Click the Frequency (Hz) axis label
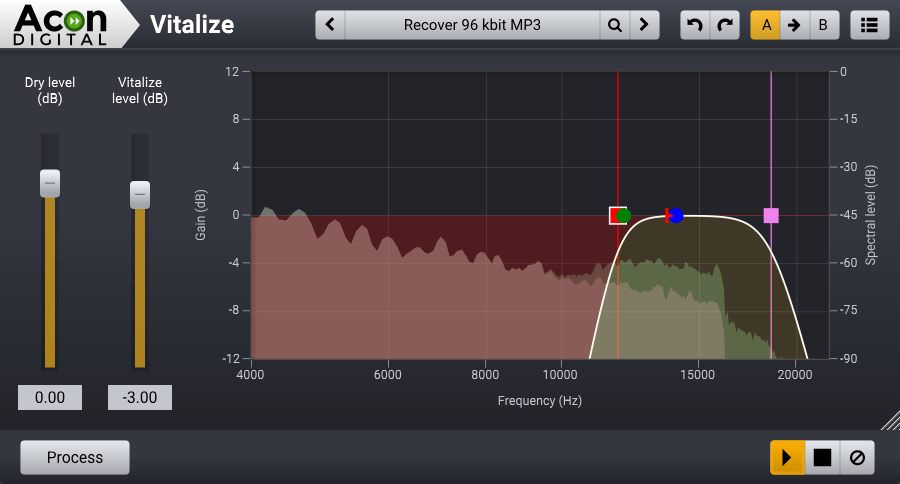 pyautogui.click(x=540, y=401)
